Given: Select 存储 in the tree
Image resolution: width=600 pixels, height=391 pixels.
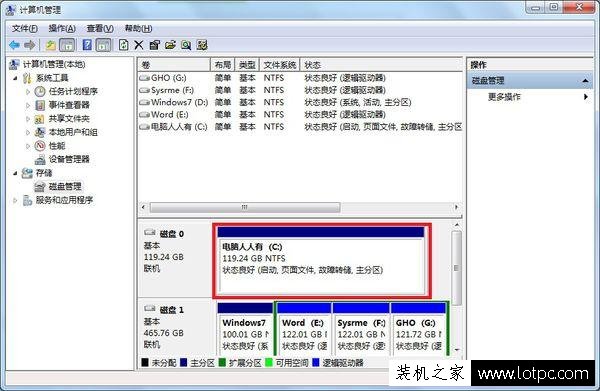Looking at the screenshot, I should 44,173.
